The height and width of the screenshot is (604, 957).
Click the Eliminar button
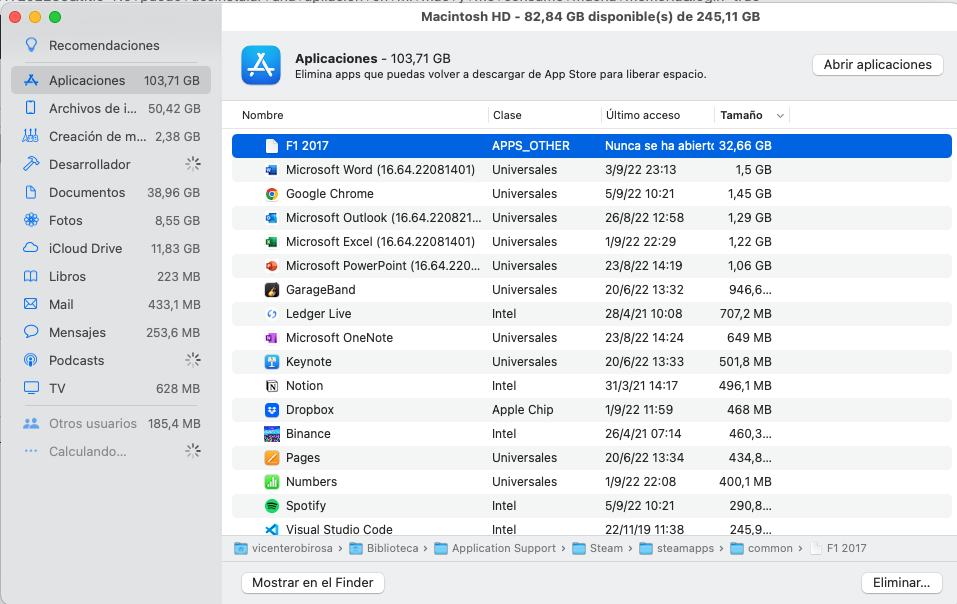[x=901, y=582]
